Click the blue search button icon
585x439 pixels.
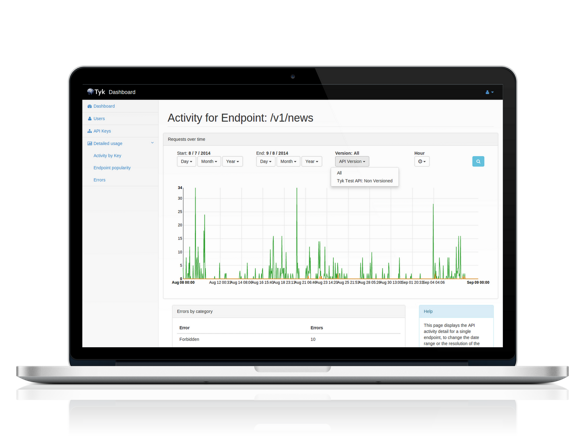(478, 161)
